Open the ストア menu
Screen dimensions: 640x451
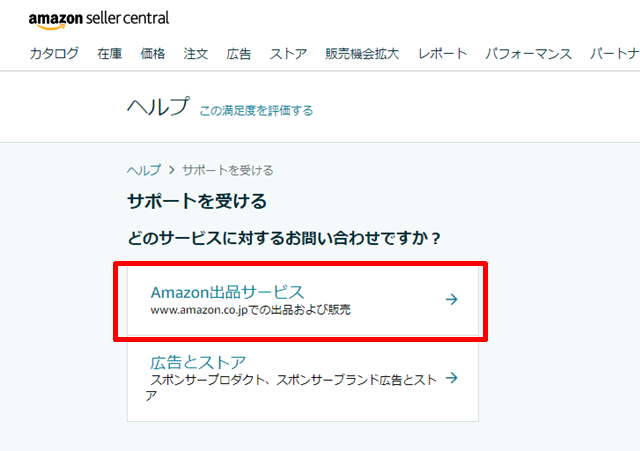click(289, 54)
